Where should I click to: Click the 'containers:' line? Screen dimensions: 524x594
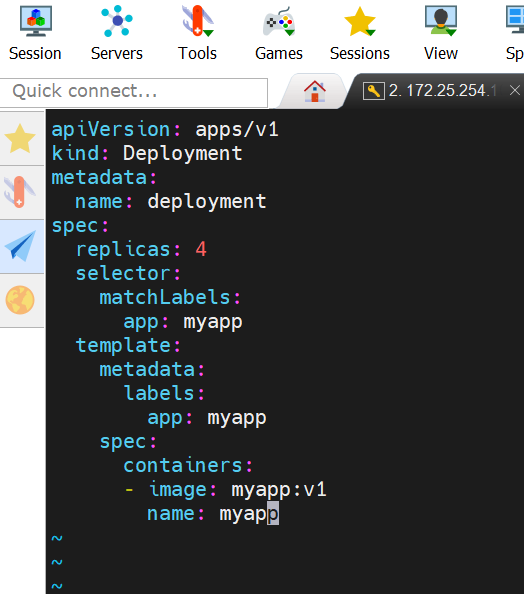[x=188, y=465]
